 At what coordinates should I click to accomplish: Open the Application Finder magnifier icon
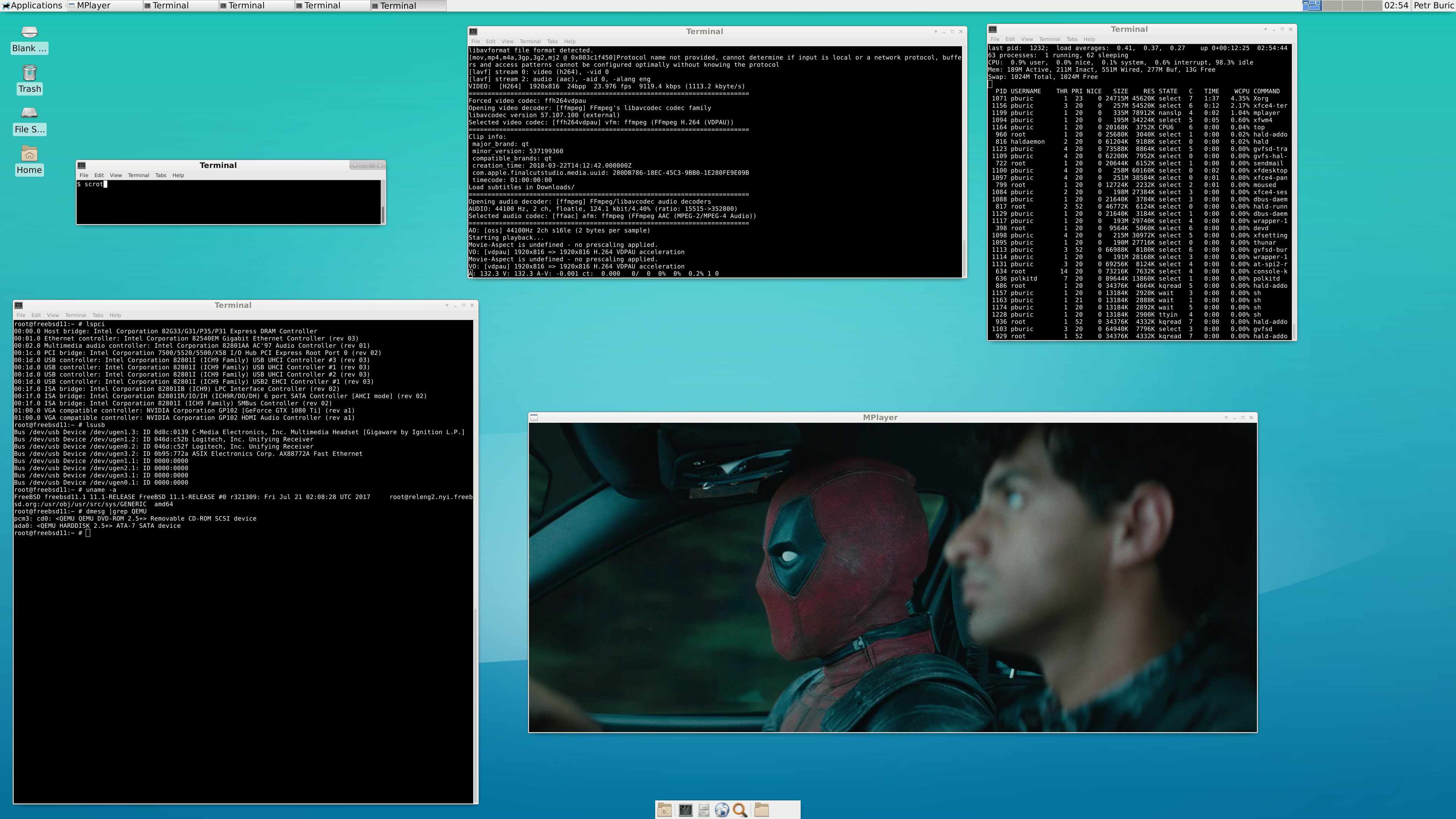click(x=740, y=810)
